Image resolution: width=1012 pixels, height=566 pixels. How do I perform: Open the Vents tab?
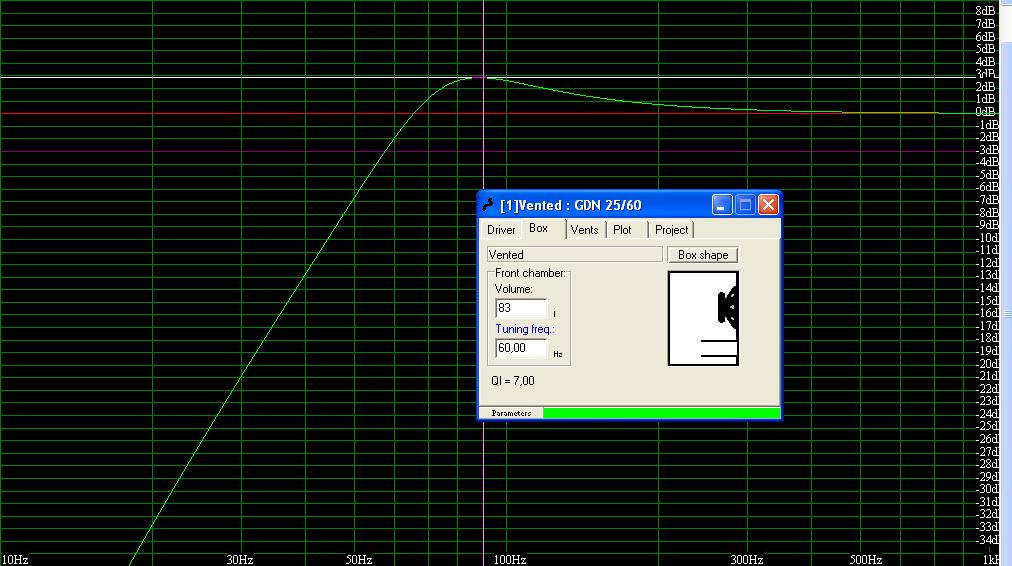coord(584,230)
